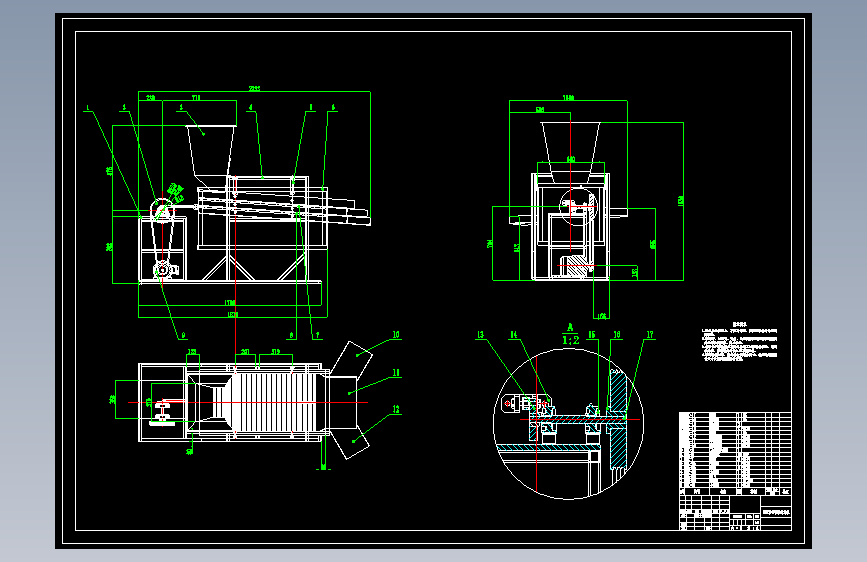Image resolution: width=867 pixels, height=562 pixels.
Task: Click part callout number 7
Action: point(317,335)
